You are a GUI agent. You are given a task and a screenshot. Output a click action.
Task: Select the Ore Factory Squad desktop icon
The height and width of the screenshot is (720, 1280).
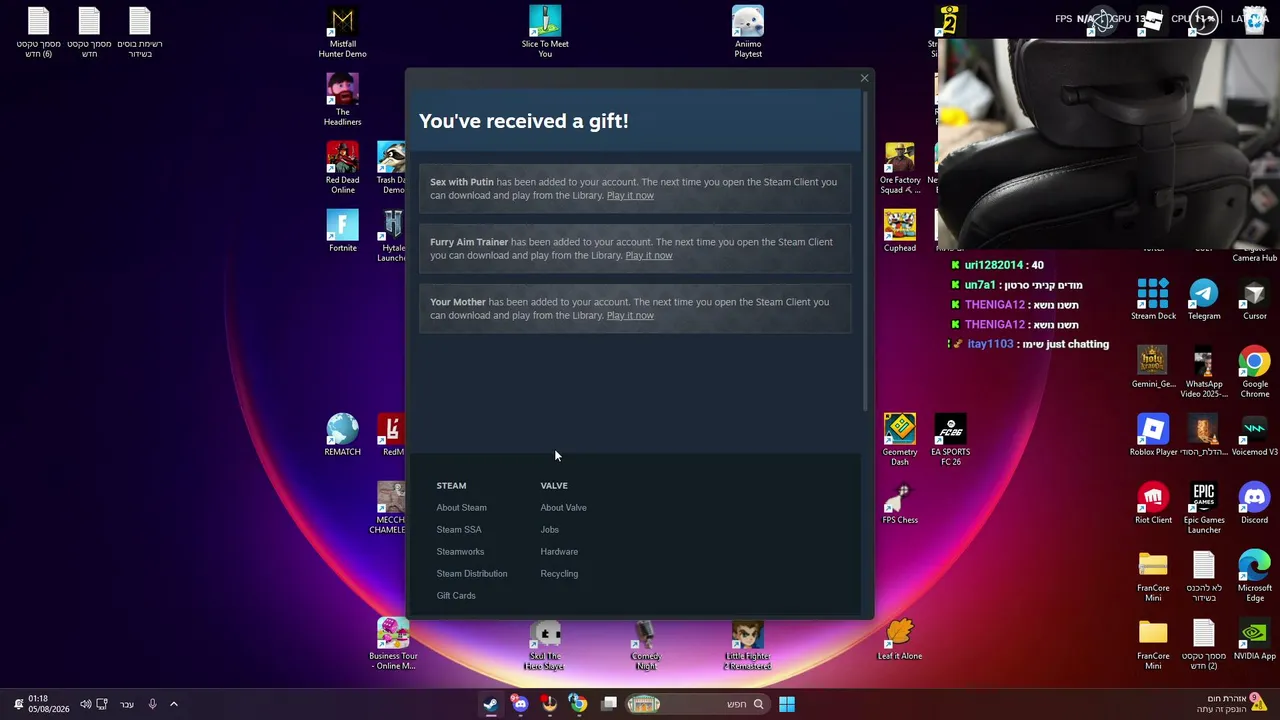pos(900,168)
